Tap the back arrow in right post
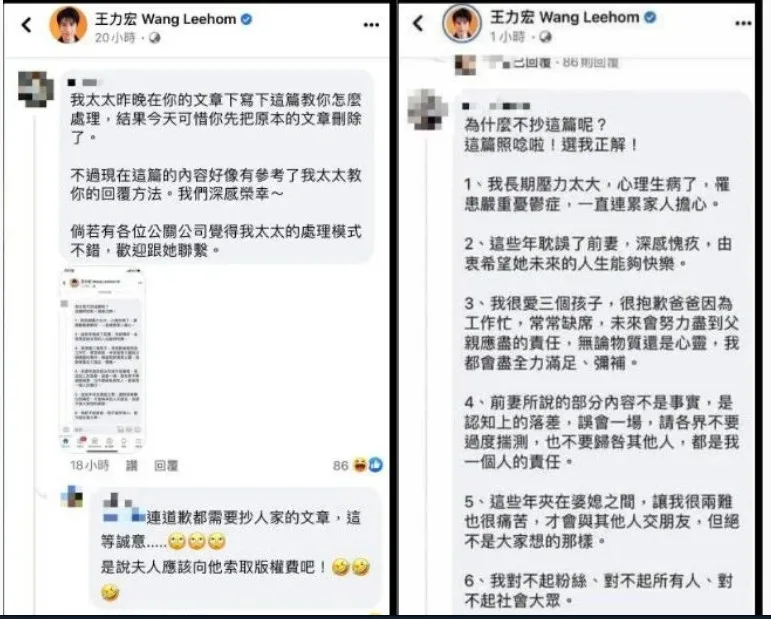The image size is (771, 619). (418, 23)
